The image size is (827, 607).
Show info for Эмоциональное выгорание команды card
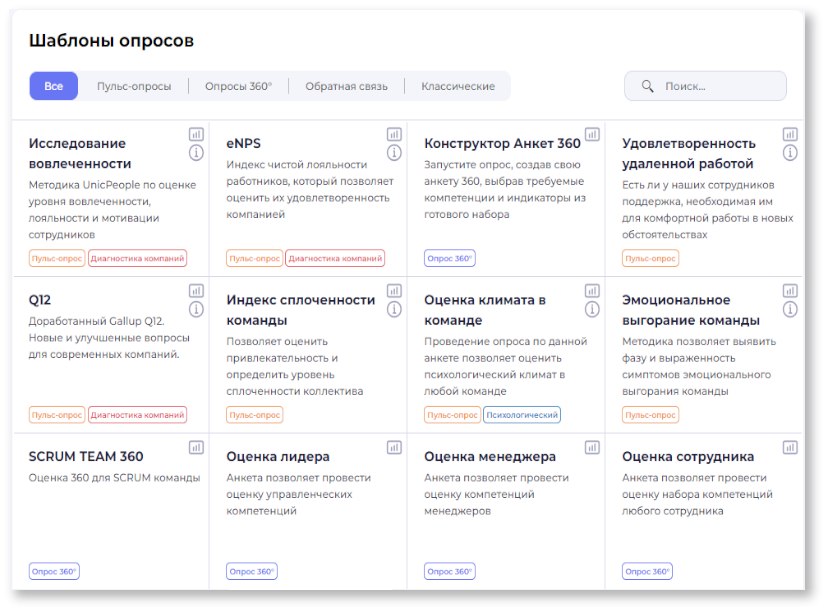click(x=790, y=309)
